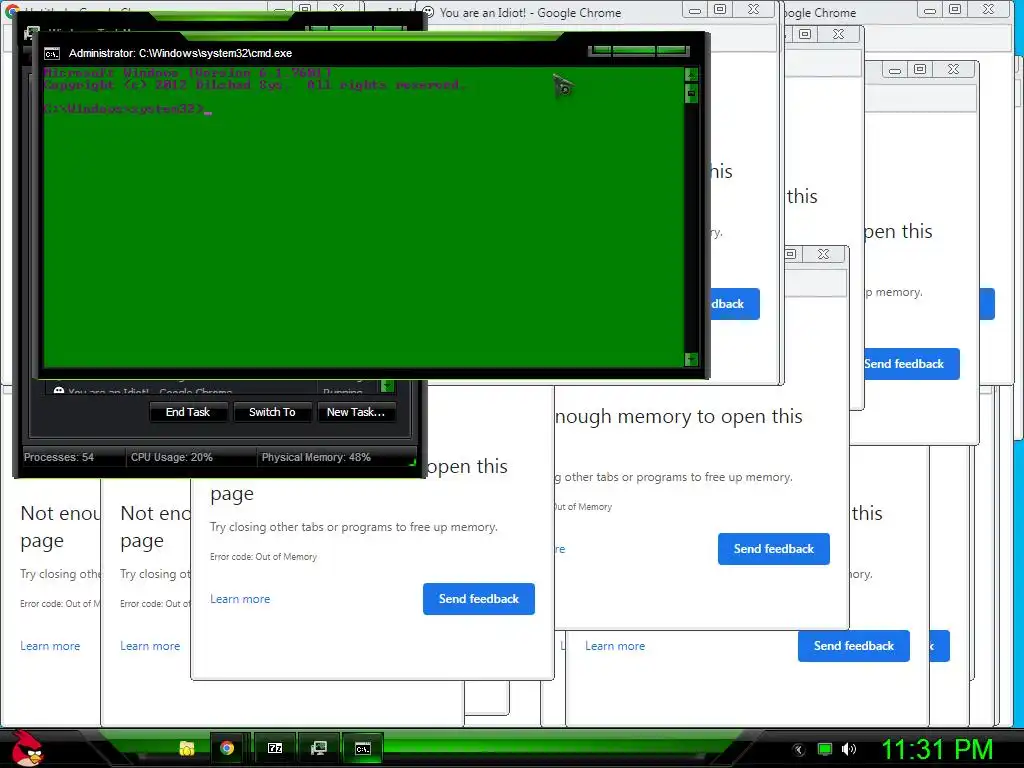
Task: Switch to cmd.exe taskbar icon
Action: [x=362, y=748]
